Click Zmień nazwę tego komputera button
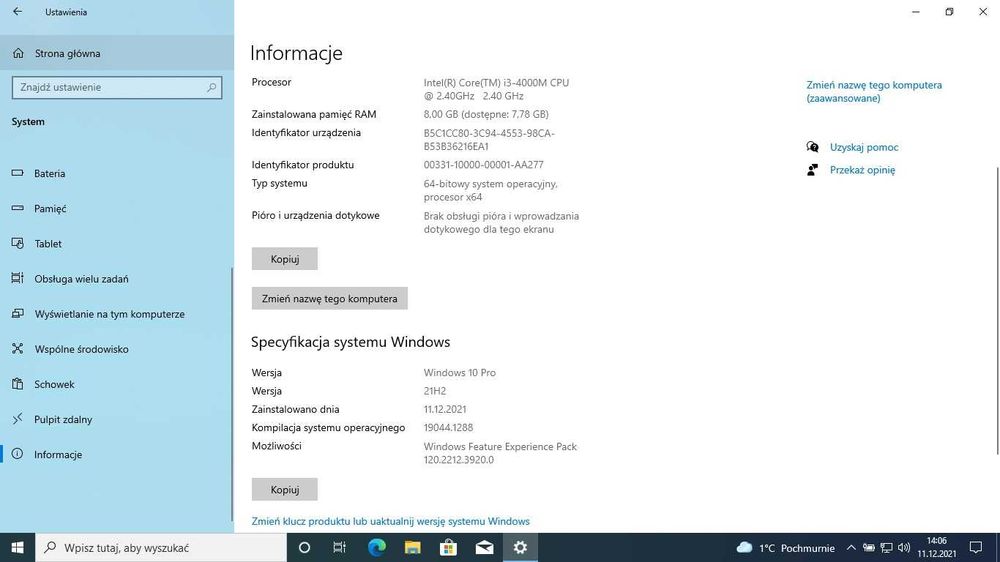 coord(330,299)
